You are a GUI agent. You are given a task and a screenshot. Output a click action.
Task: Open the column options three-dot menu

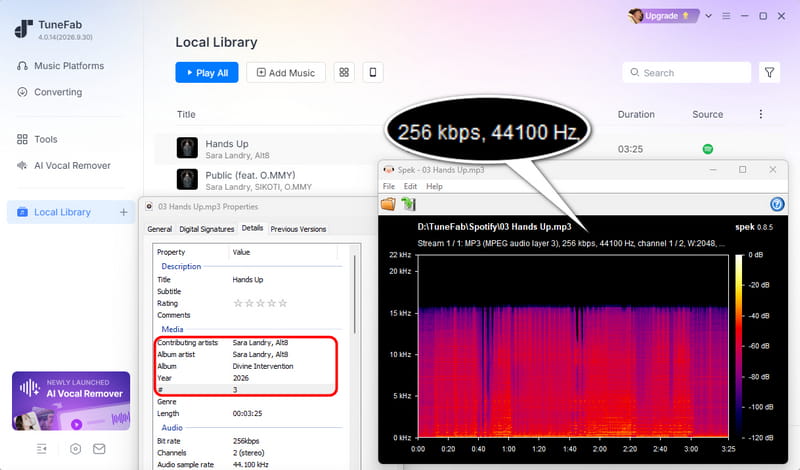[761, 114]
